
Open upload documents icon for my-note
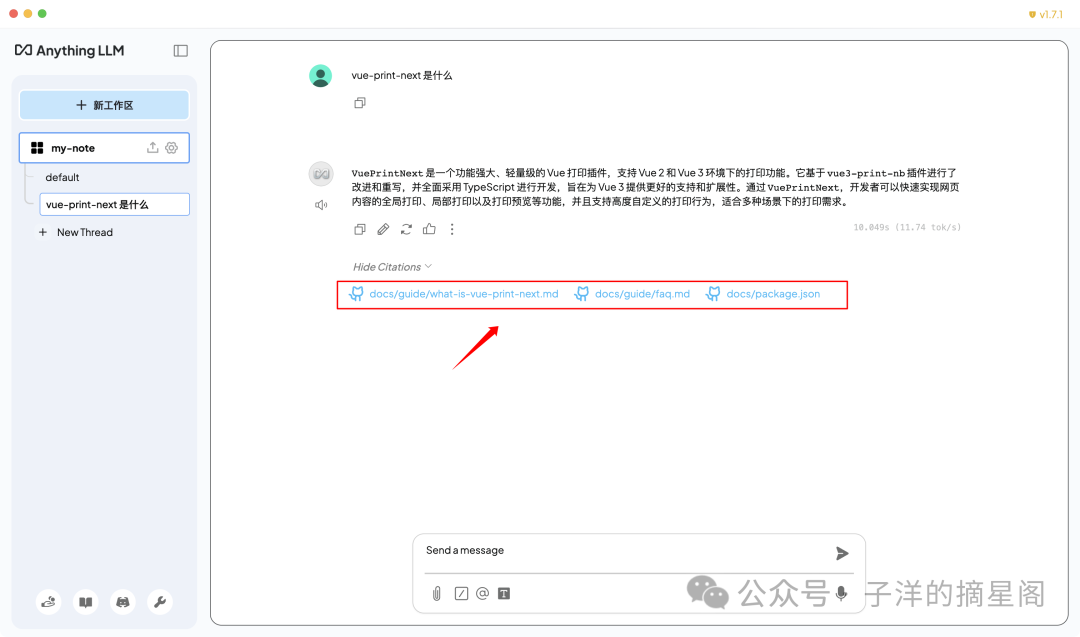[152, 147]
